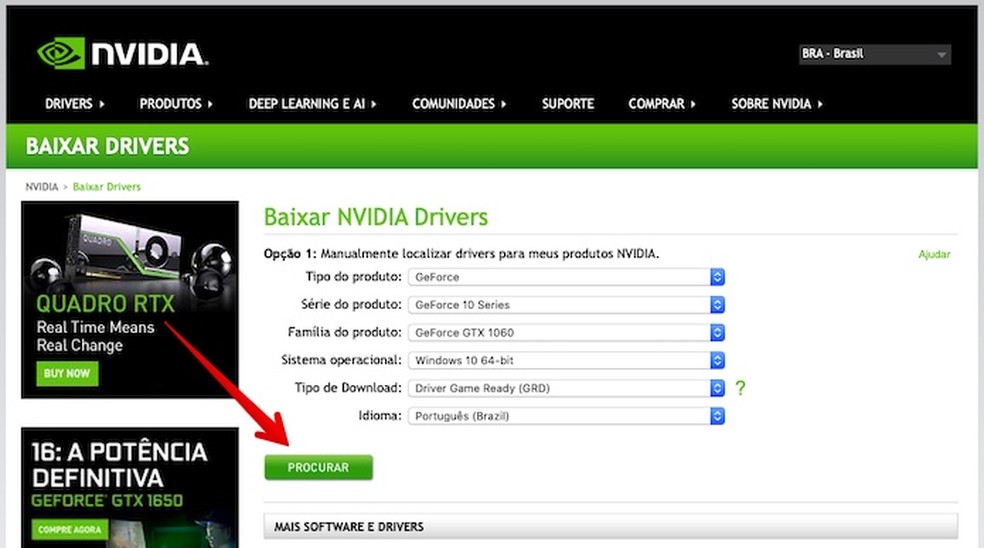Screen dimensions: 984x548
Task: Open the Sobre NVIDIA menu
Action: tap(777, 104)
